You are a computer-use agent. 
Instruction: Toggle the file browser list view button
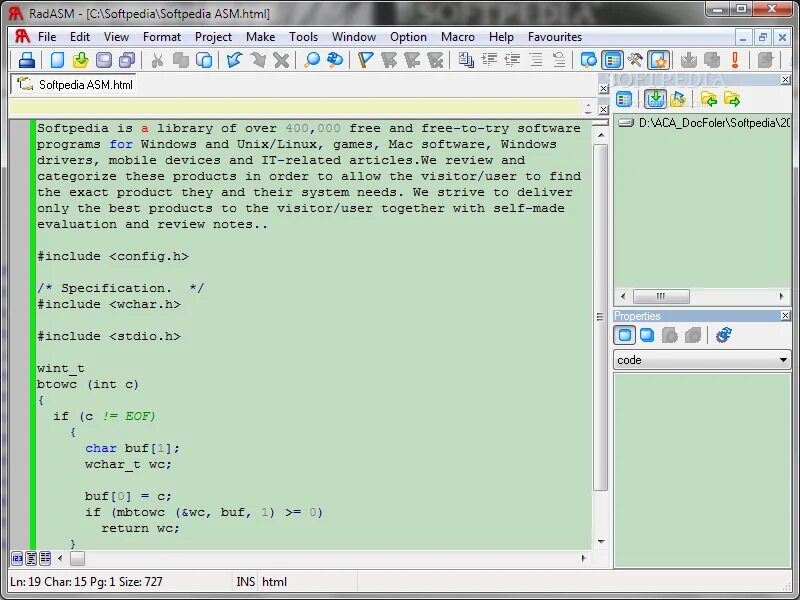(624, 99)
